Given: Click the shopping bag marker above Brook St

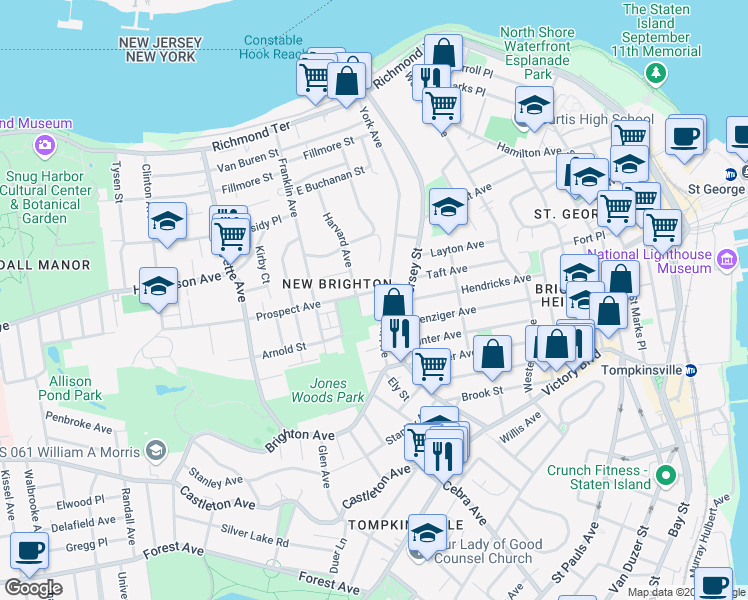Looking at the screenshot, I should coord(492,355).
